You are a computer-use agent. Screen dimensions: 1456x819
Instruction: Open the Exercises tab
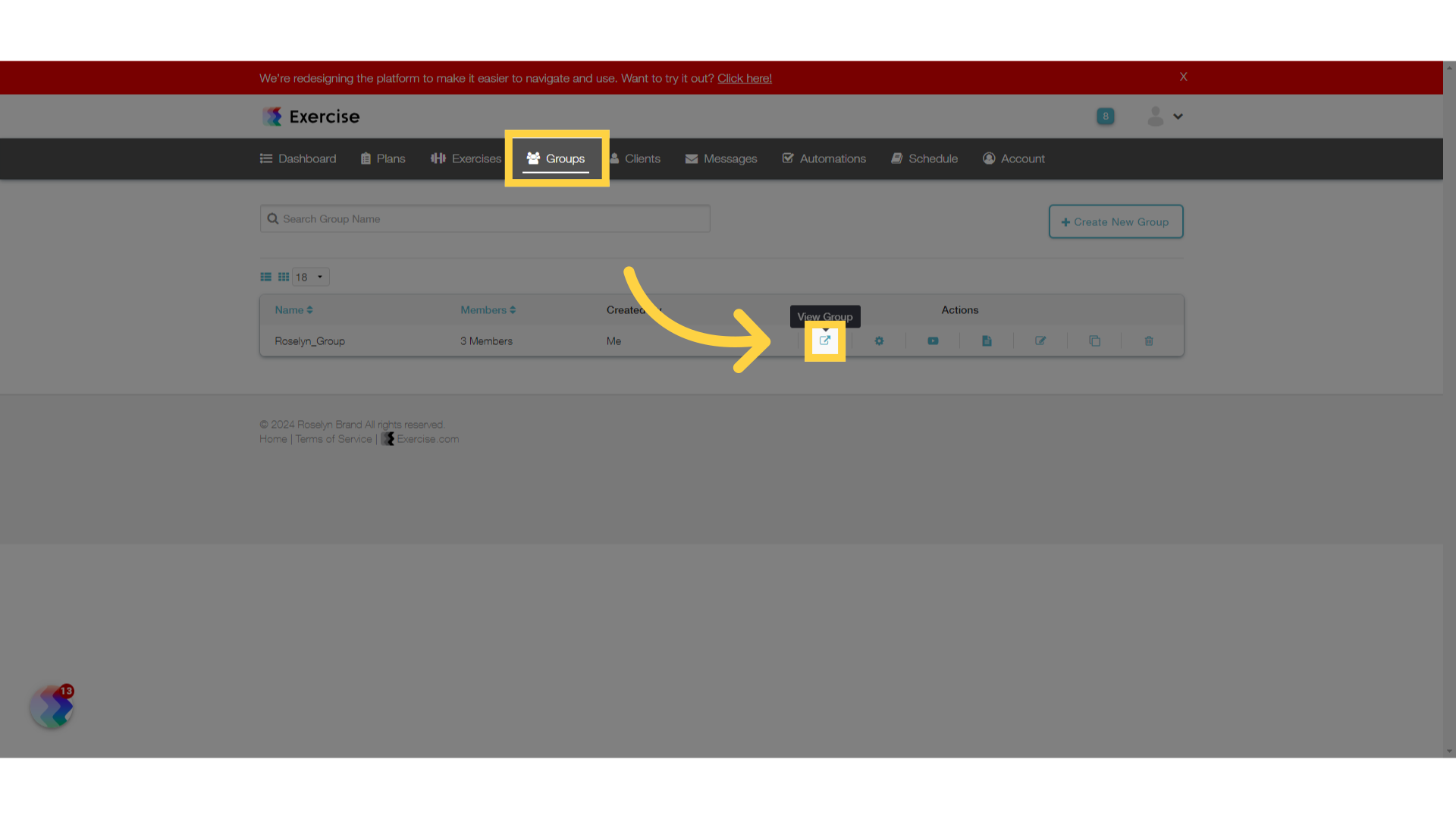466,158
